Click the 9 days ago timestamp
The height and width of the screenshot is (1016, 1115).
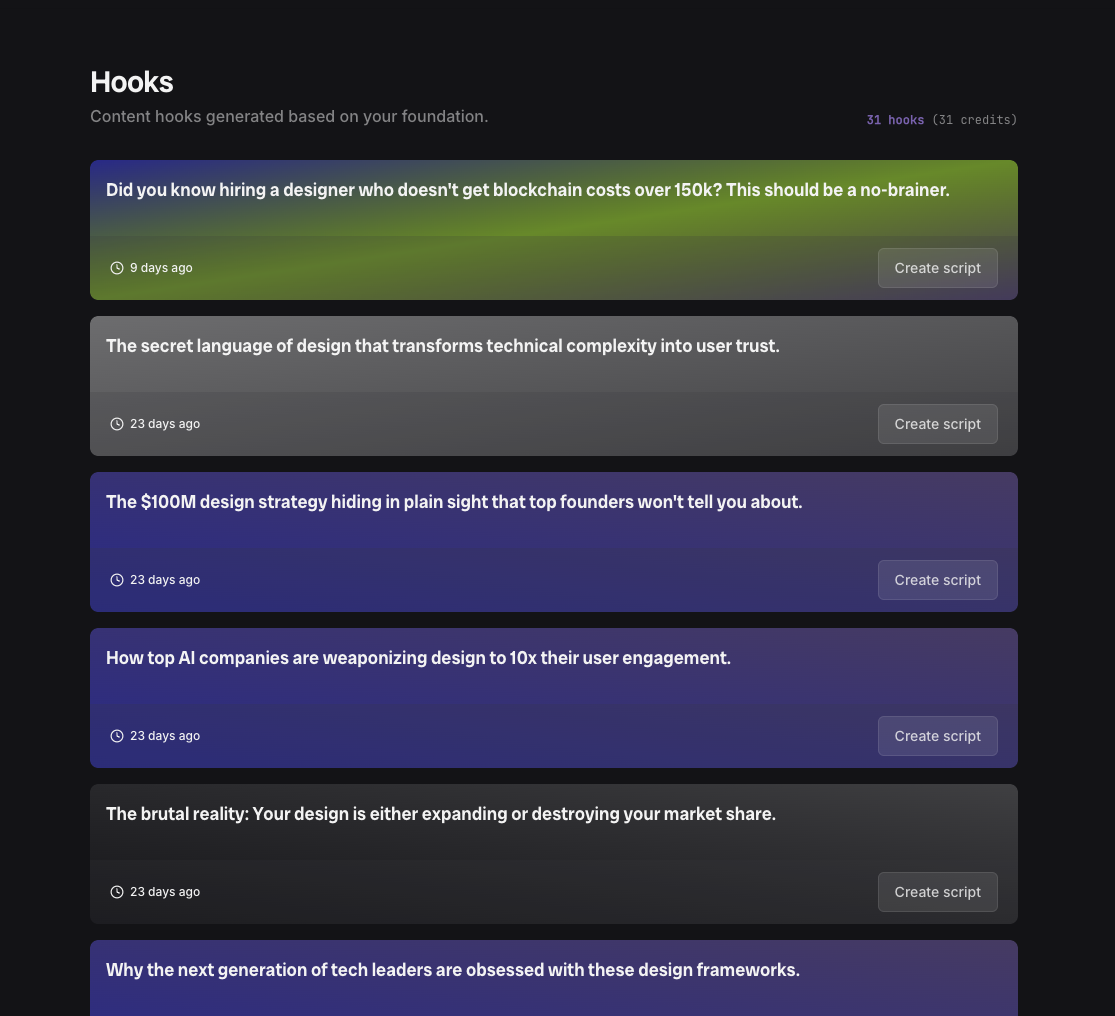point(161,268)
